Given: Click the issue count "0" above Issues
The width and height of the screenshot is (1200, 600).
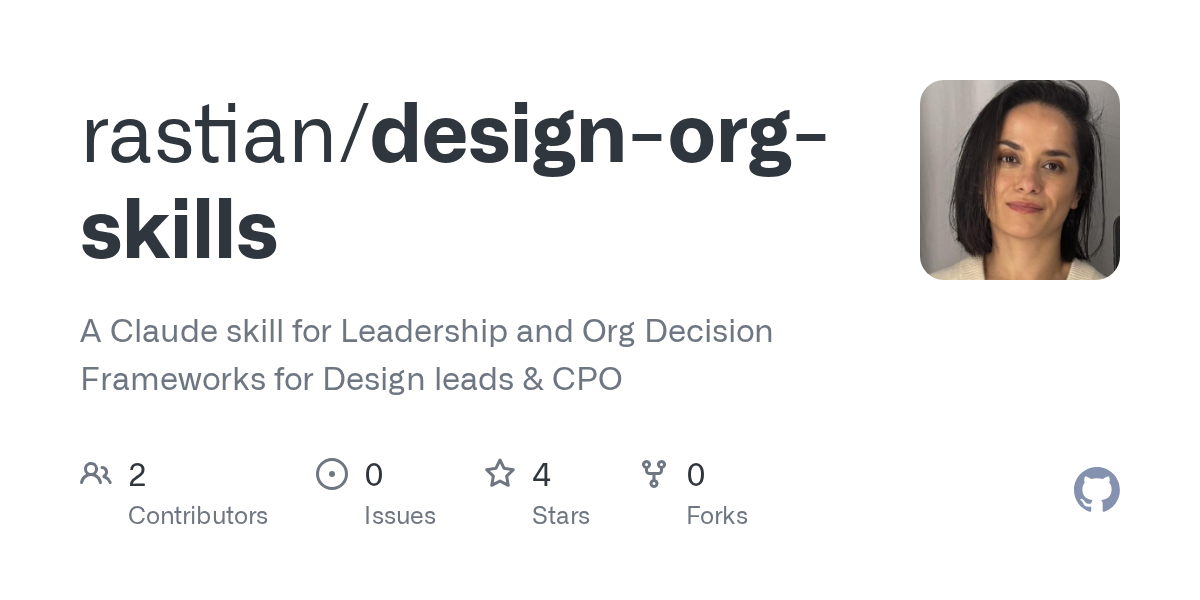Looking at the screenshot, I should click(x=374, y=474).
